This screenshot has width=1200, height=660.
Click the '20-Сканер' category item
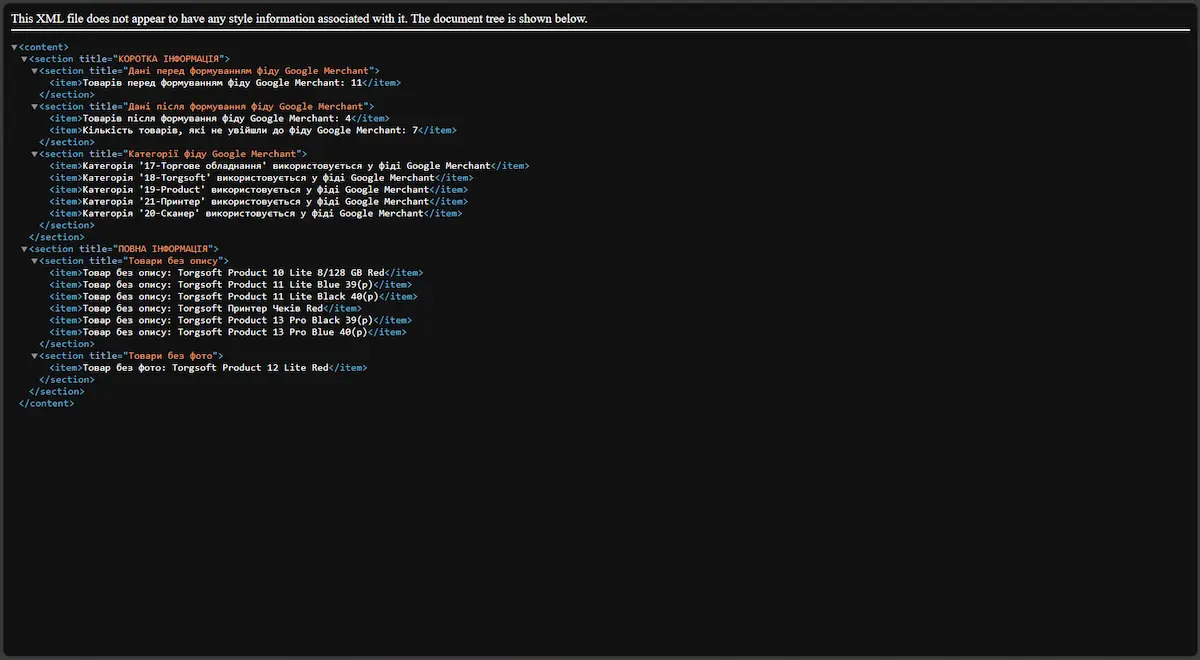tap(253, 214)
